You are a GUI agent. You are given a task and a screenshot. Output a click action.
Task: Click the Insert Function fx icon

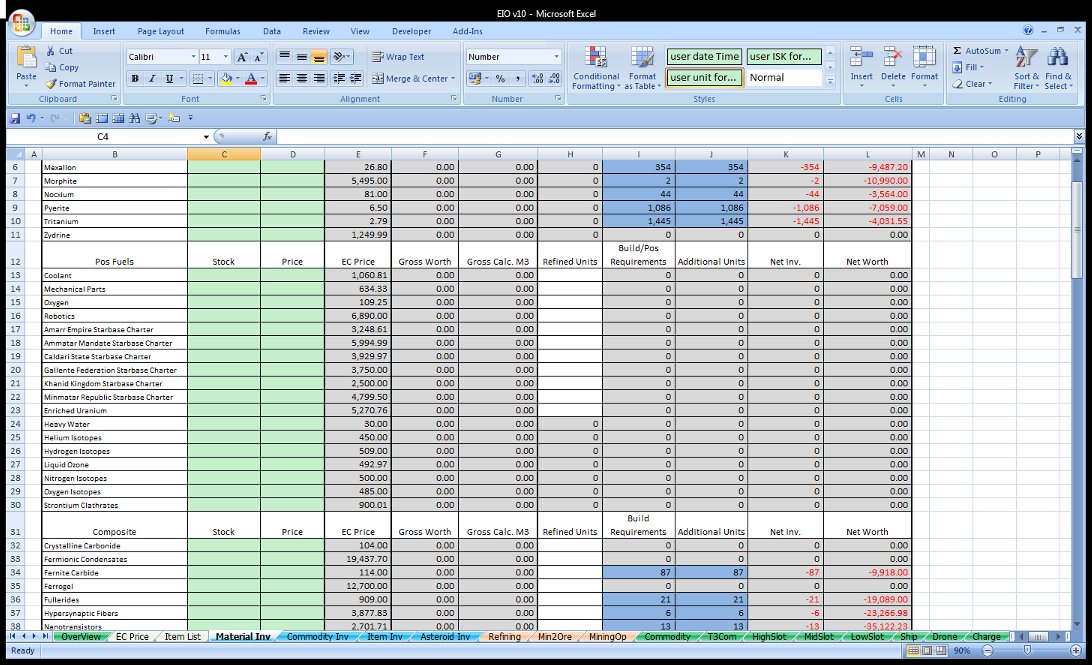click(267, 136)
